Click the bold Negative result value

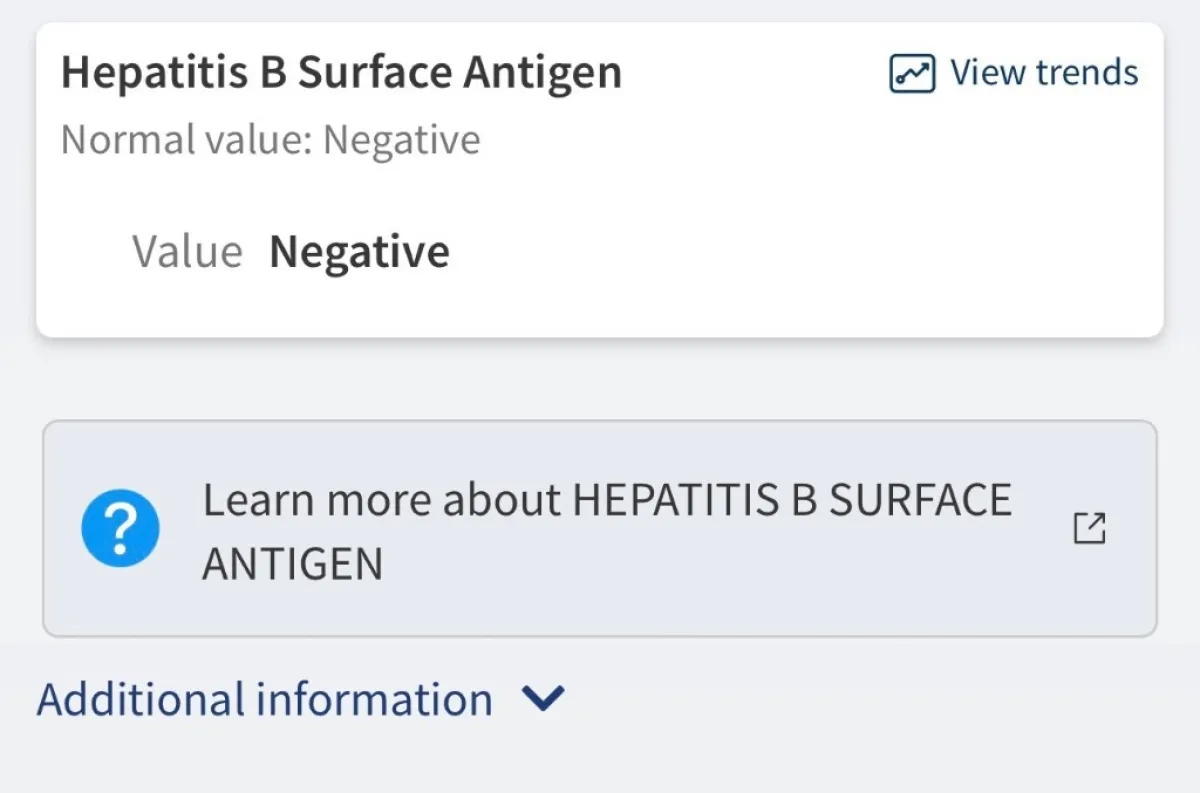[x=359, y=251]
